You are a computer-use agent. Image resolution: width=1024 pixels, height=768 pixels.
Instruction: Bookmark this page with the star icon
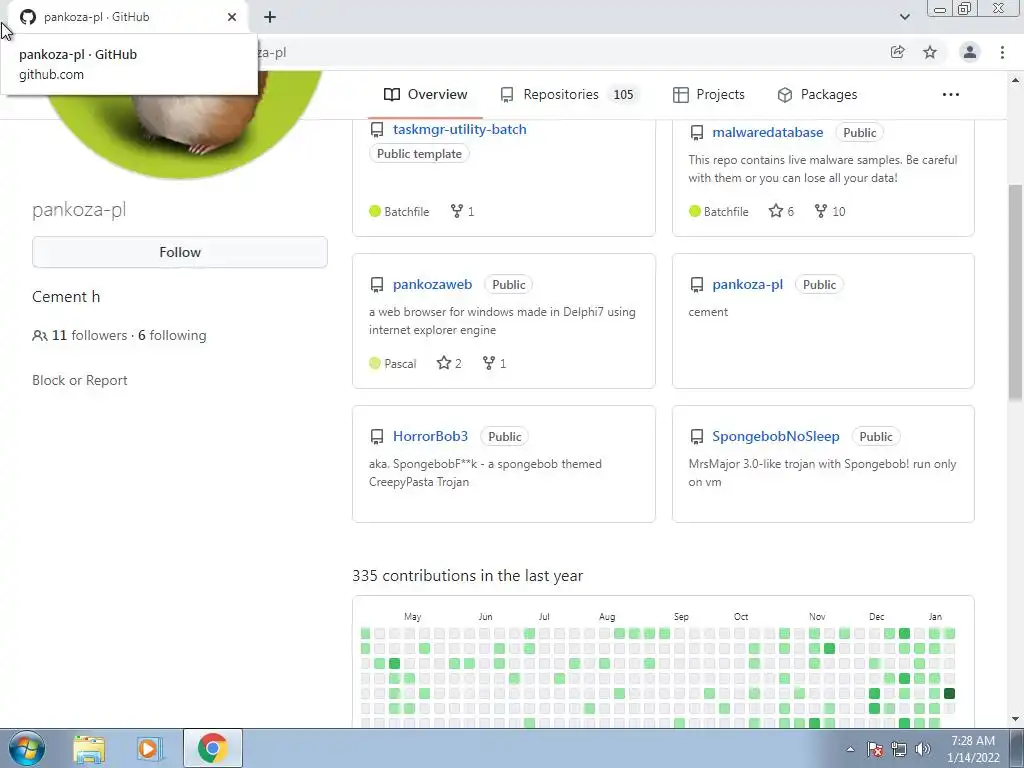click(x=930, y=52)
